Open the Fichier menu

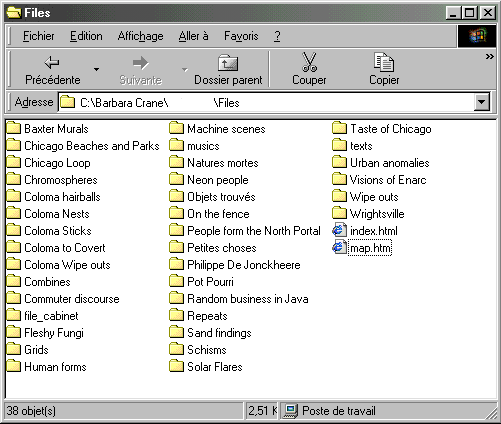(38, 36)
